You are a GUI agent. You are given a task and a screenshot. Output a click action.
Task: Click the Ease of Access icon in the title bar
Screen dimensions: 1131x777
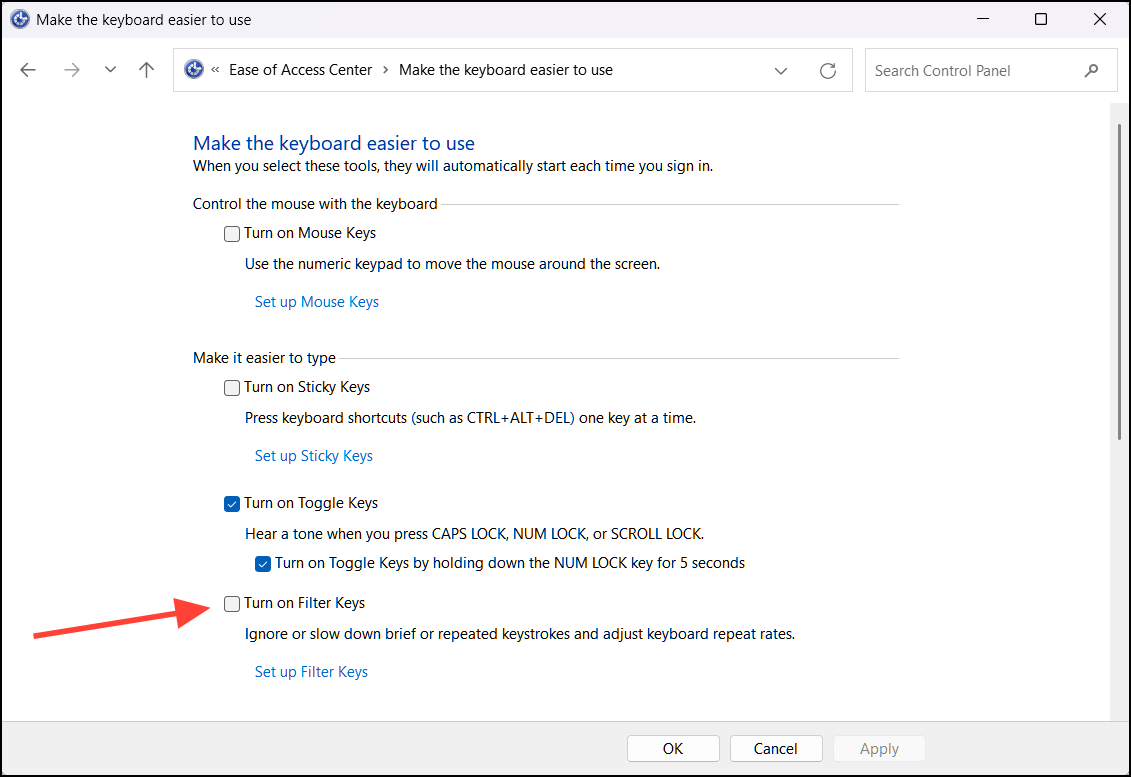click(x=19, y=18)
